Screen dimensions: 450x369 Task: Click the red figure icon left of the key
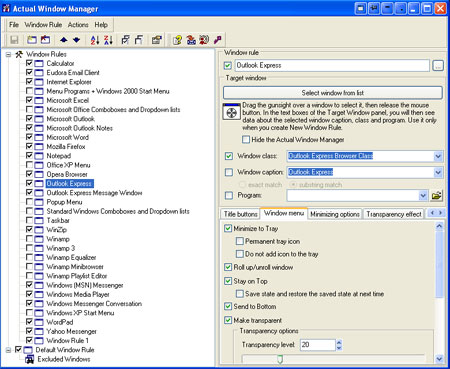(x=204, y=40)
